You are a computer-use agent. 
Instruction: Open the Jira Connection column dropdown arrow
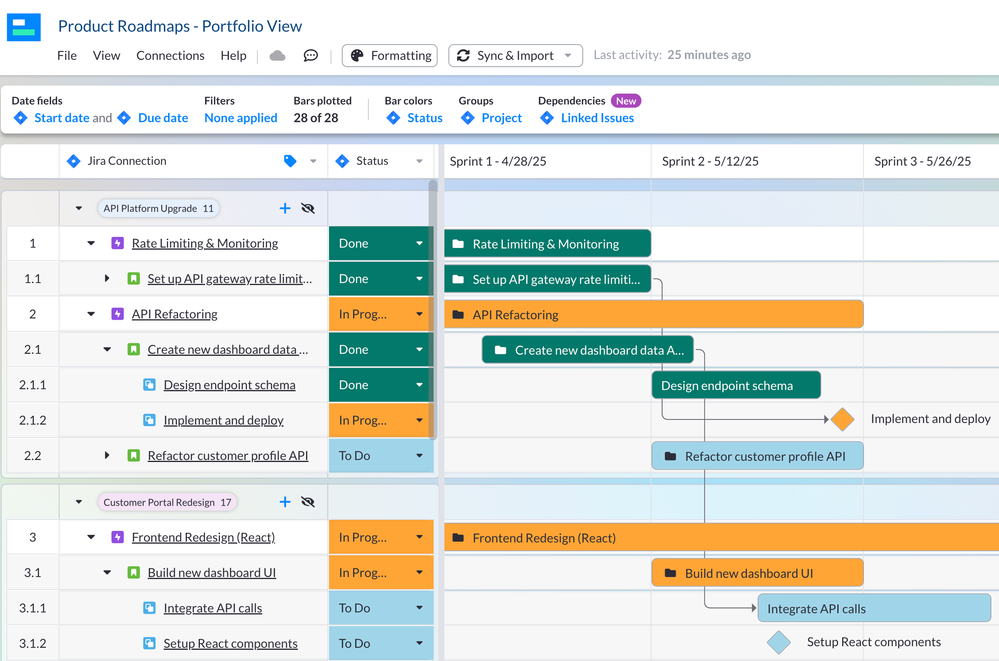pyautogui.click(x=313, y=161)
